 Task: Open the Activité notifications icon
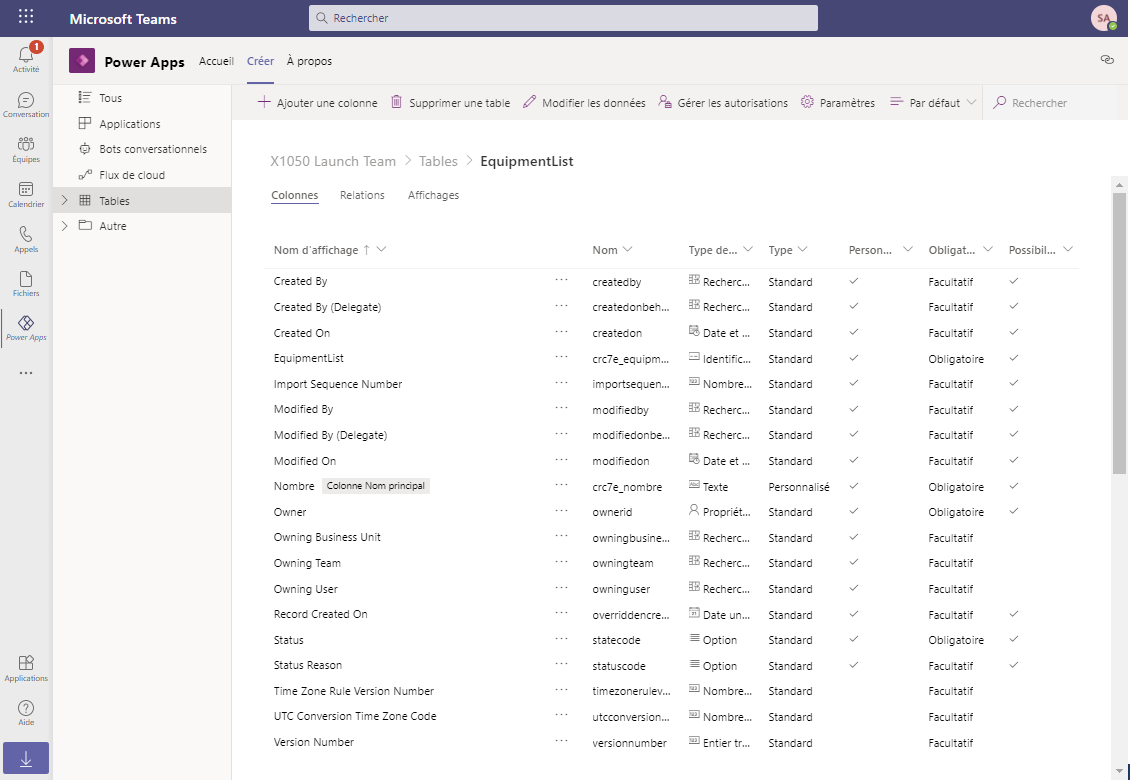pos(26,58)
